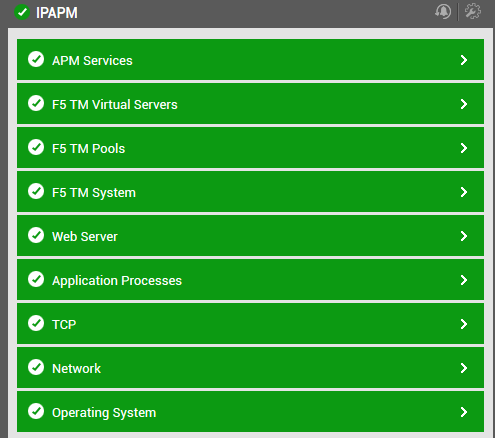Click the Web Server status check icon
This screenshot has height=438, width=495.
[x=36, y=235]
